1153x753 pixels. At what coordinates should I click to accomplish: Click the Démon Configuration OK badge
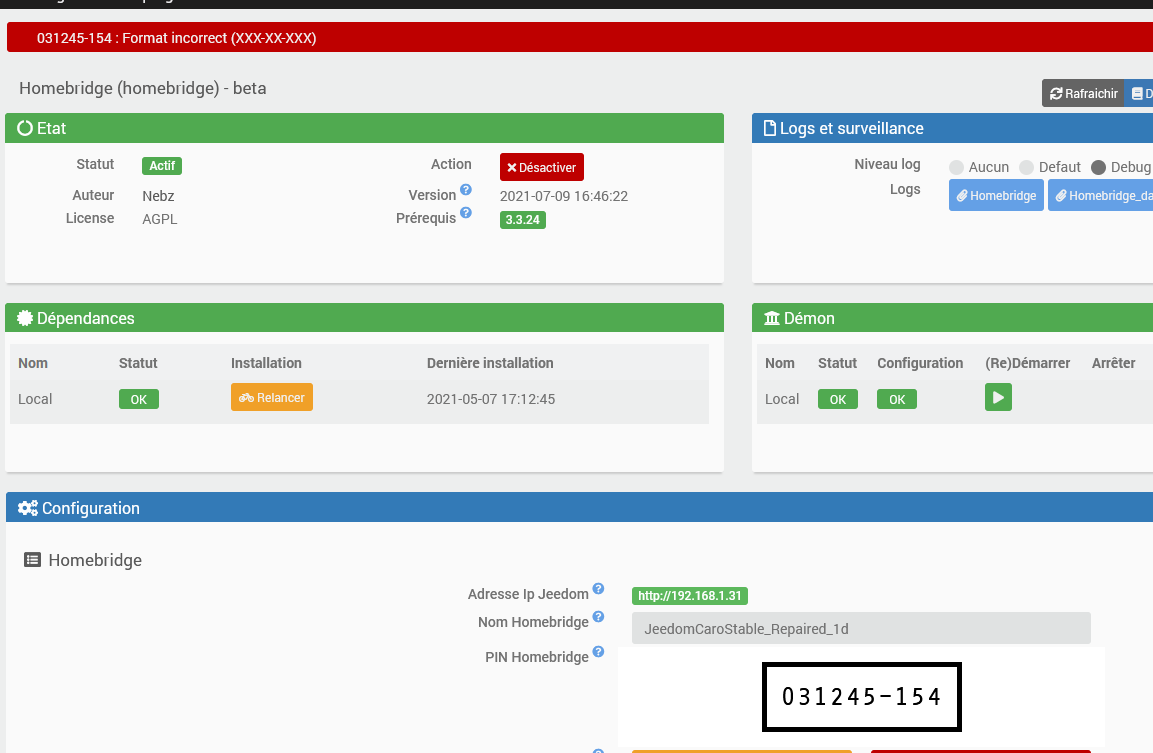coord(897,399)
